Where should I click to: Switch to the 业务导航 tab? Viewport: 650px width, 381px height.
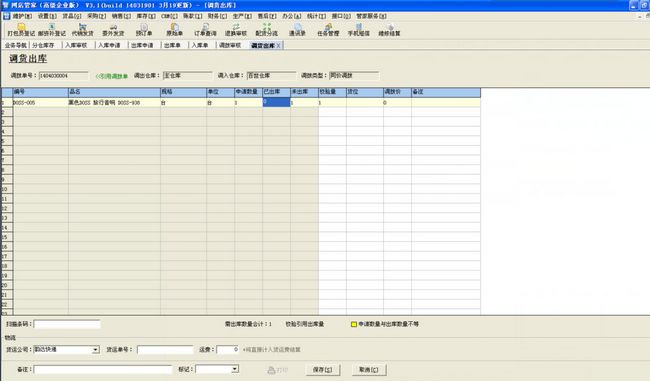click(15, 45)
